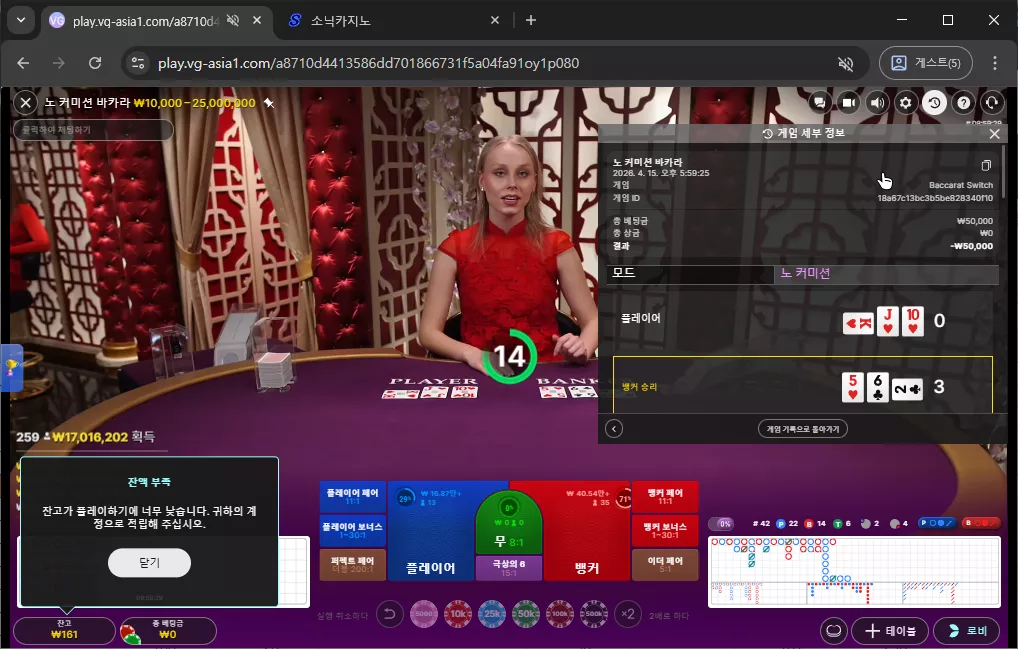This screenshot has height=649, width=1018.
Task: Click the game ID 18a67c13bc3b5be828340f10
Action: 935,198
